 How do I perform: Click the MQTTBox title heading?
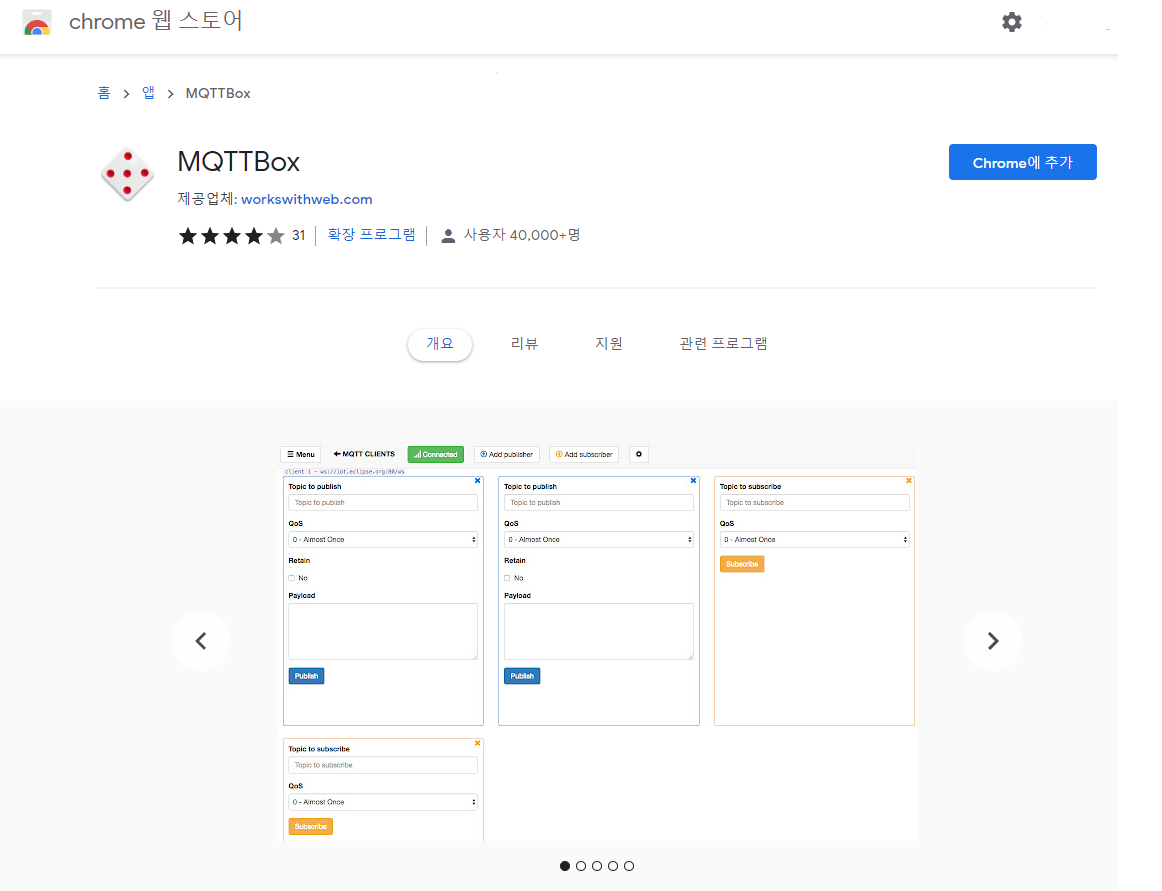pos(239,162)
